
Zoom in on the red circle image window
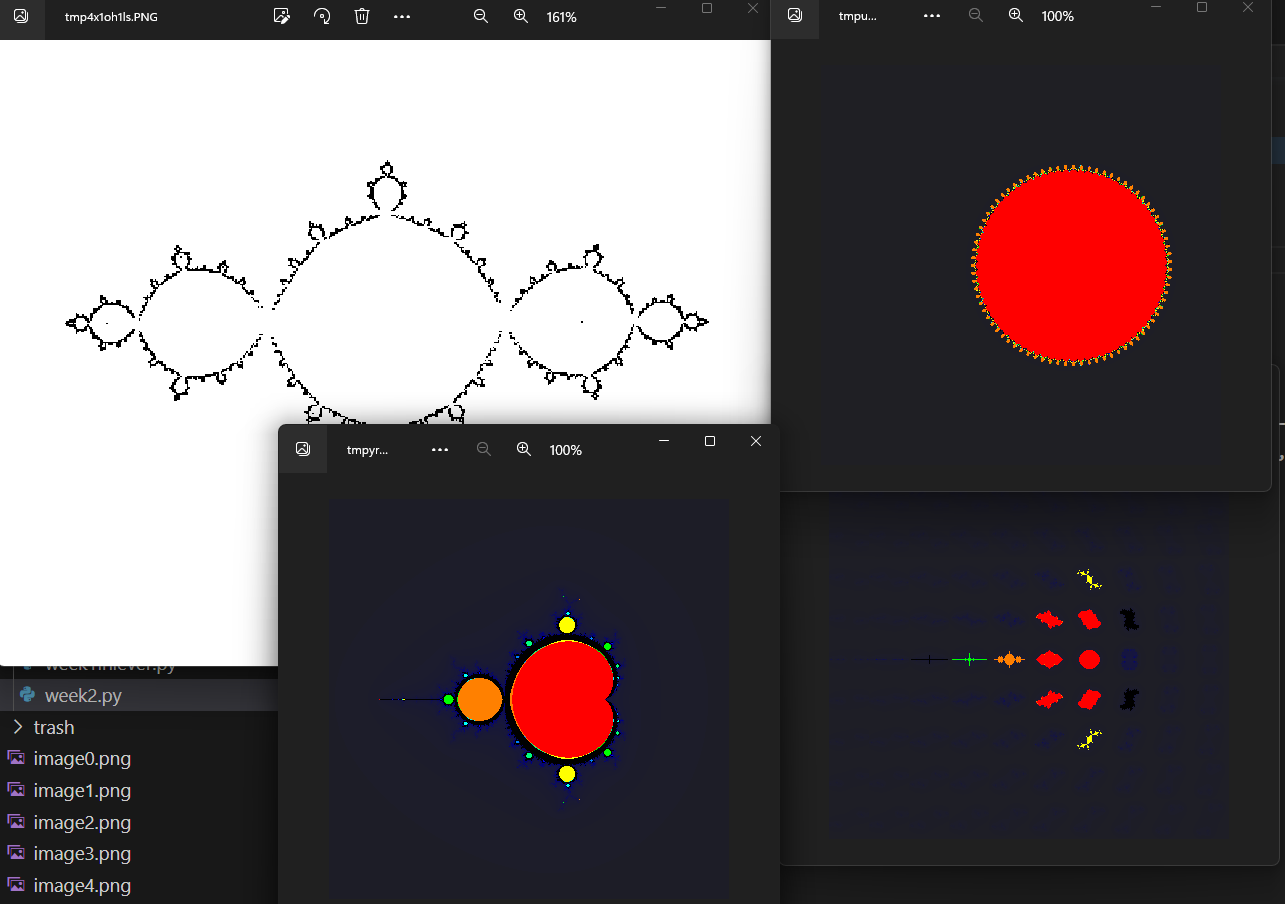[x=1016, y=16]
